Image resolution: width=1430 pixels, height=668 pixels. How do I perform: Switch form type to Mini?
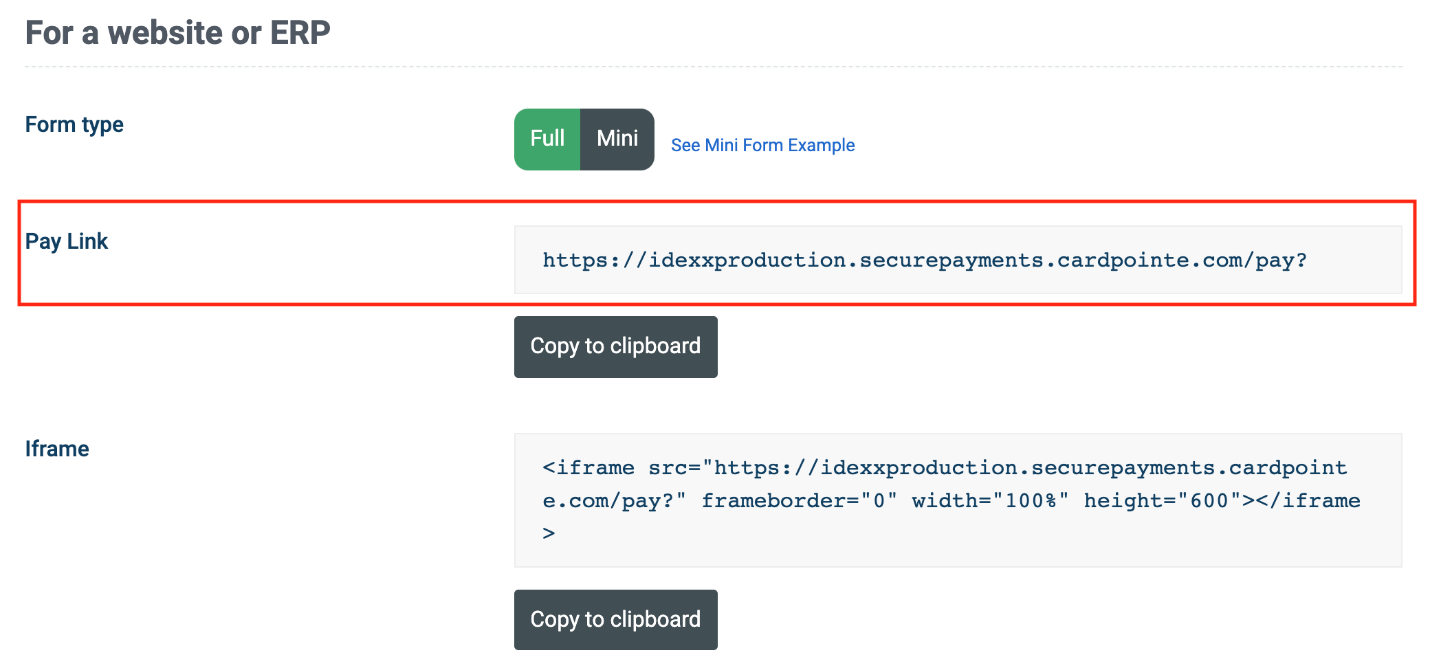(x=617, y=139)
